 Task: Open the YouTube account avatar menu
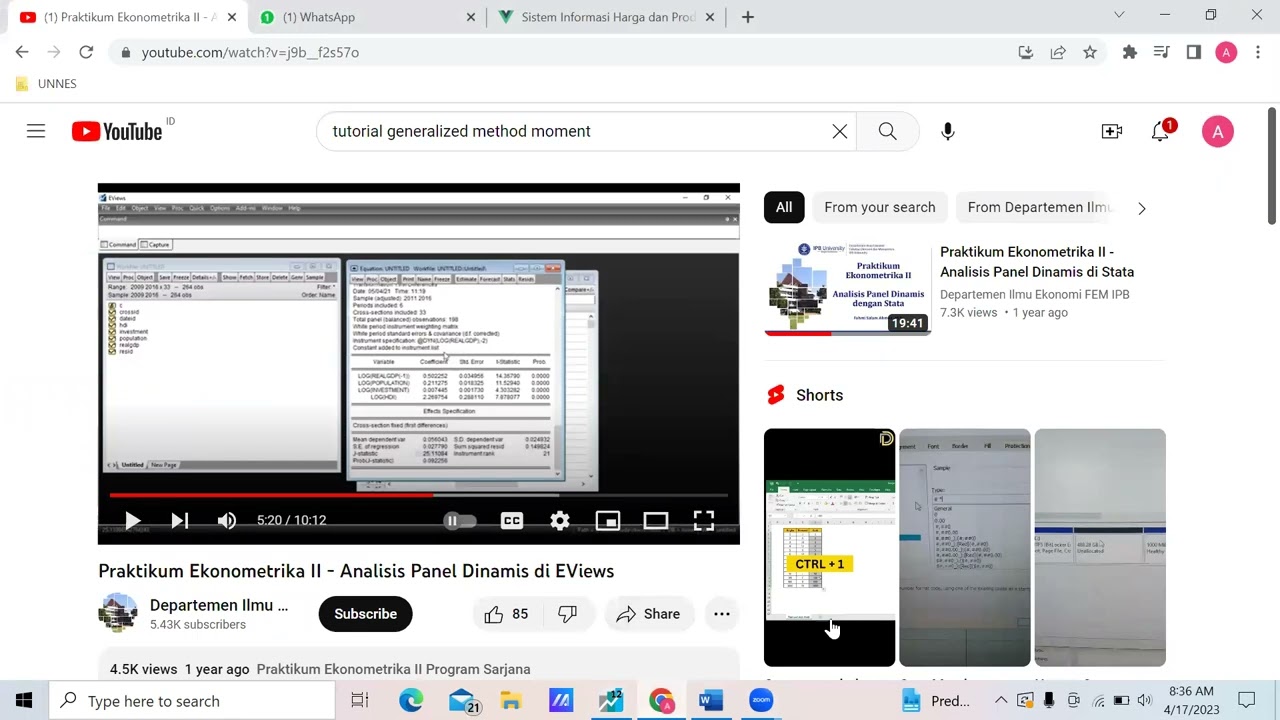pos(1217,131)
